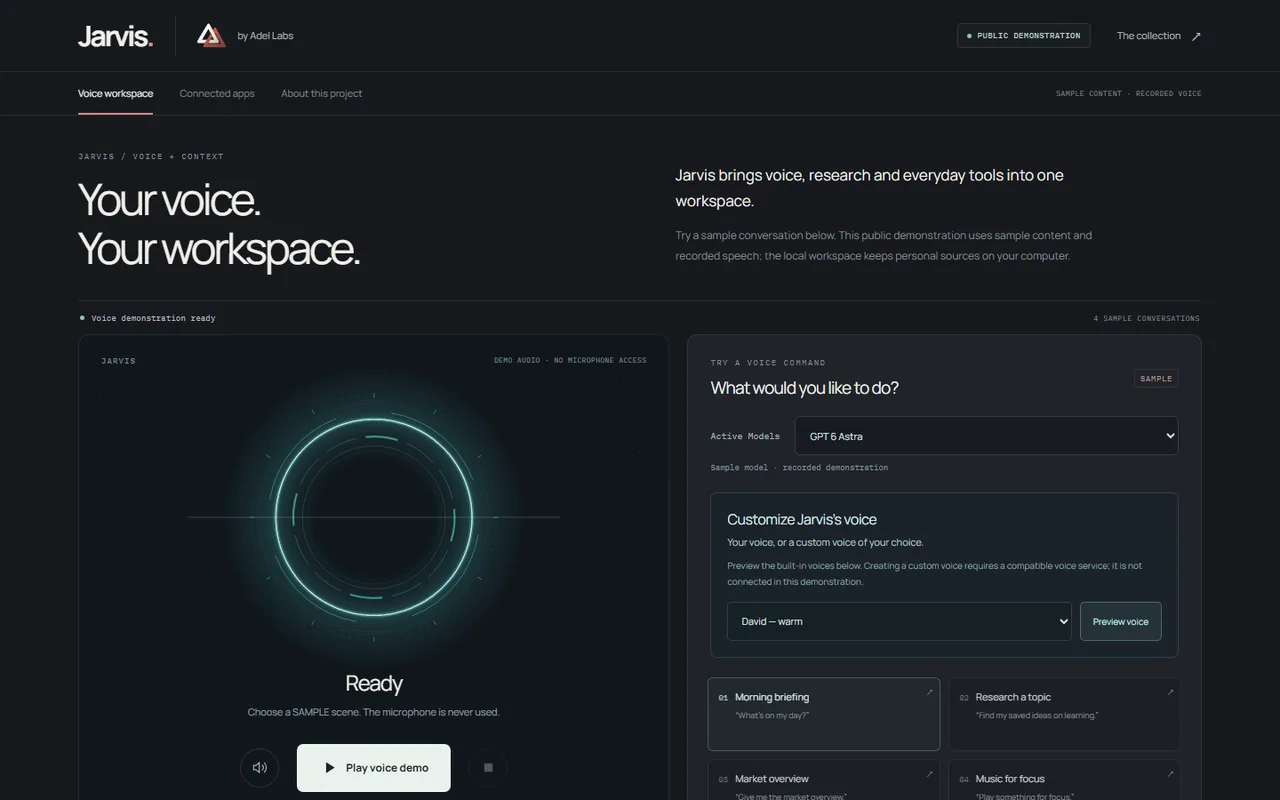Click the arrow icon on Morning briefing card

coord(929,692)
